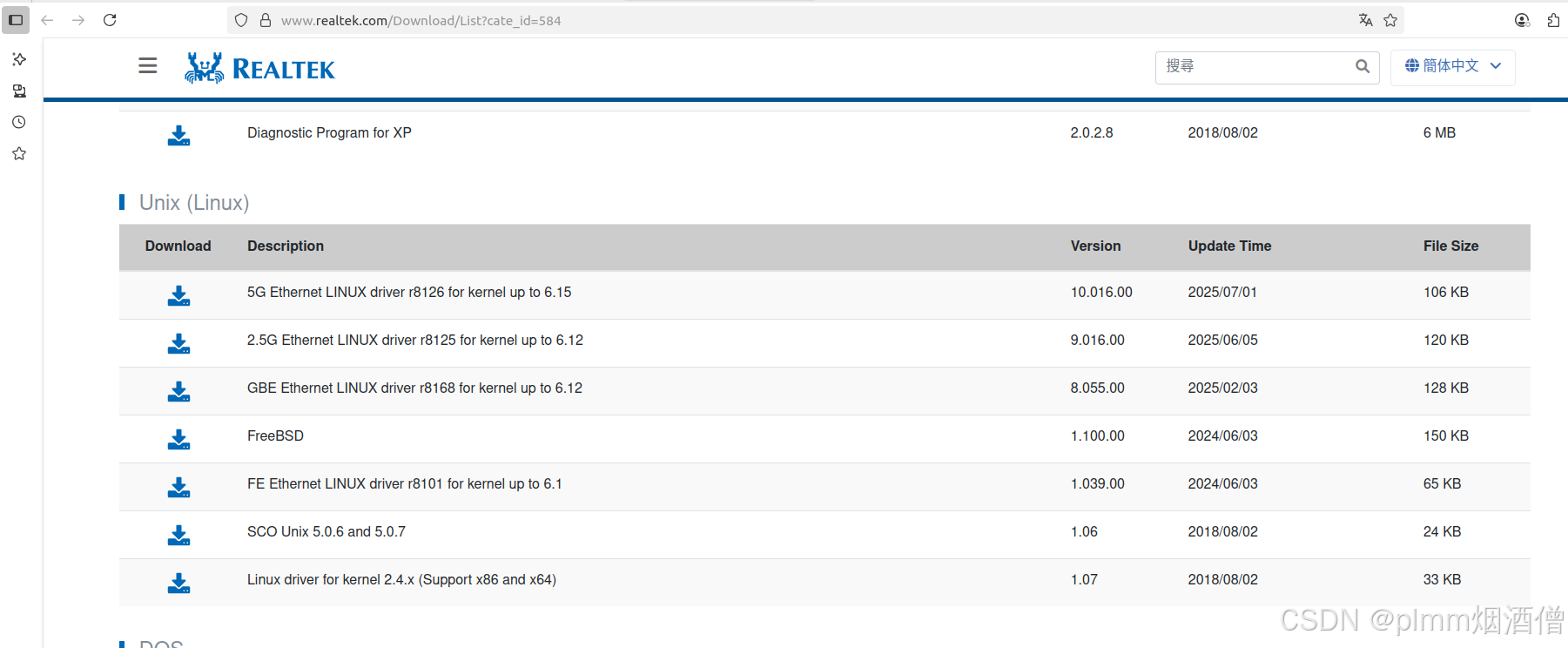This screenshot has width=1568, height=648.
Task: Click the Realtek logo
Action: (259, 68)
